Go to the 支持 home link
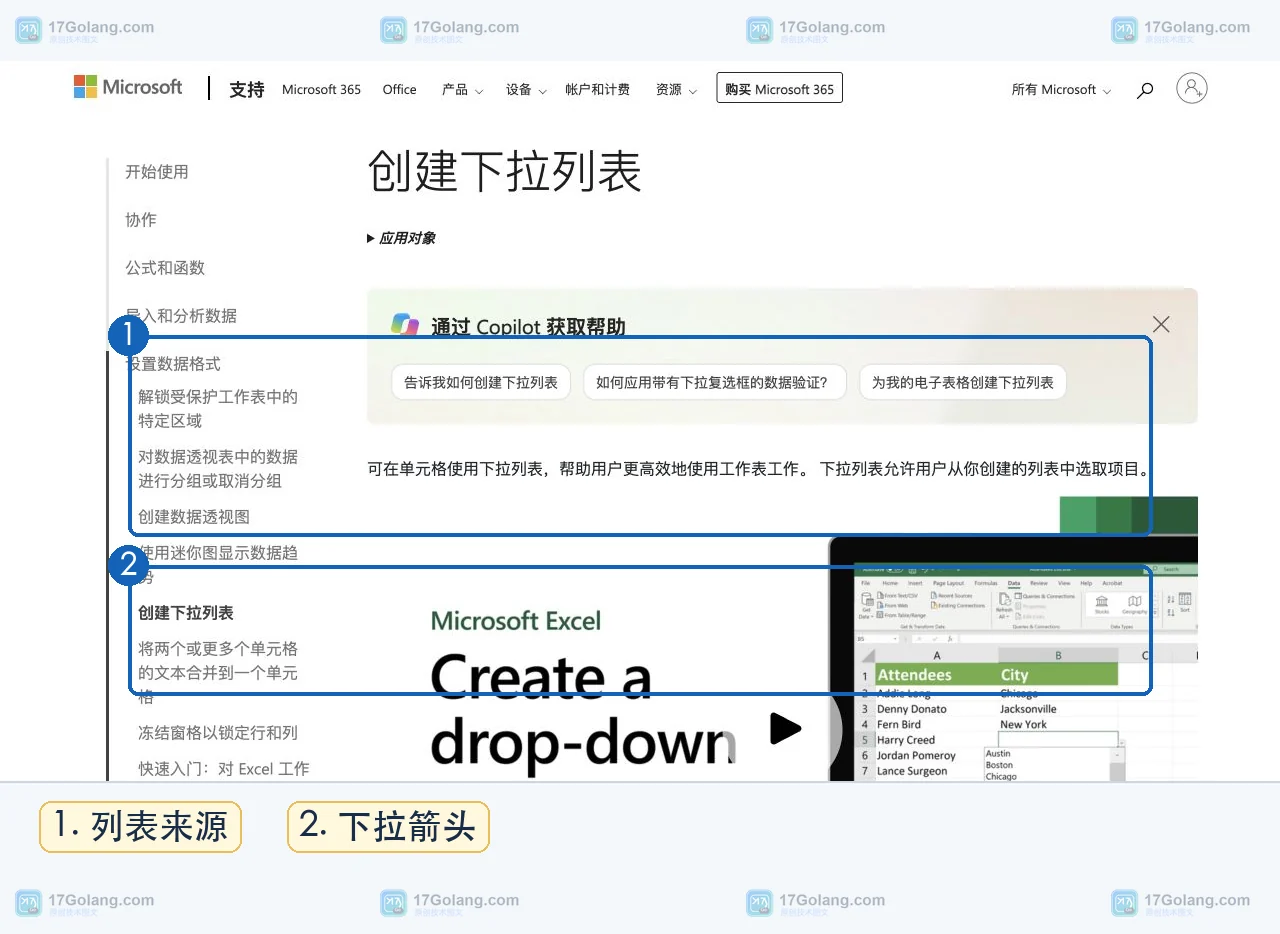The image size is (1280, 934). point(247,89)
